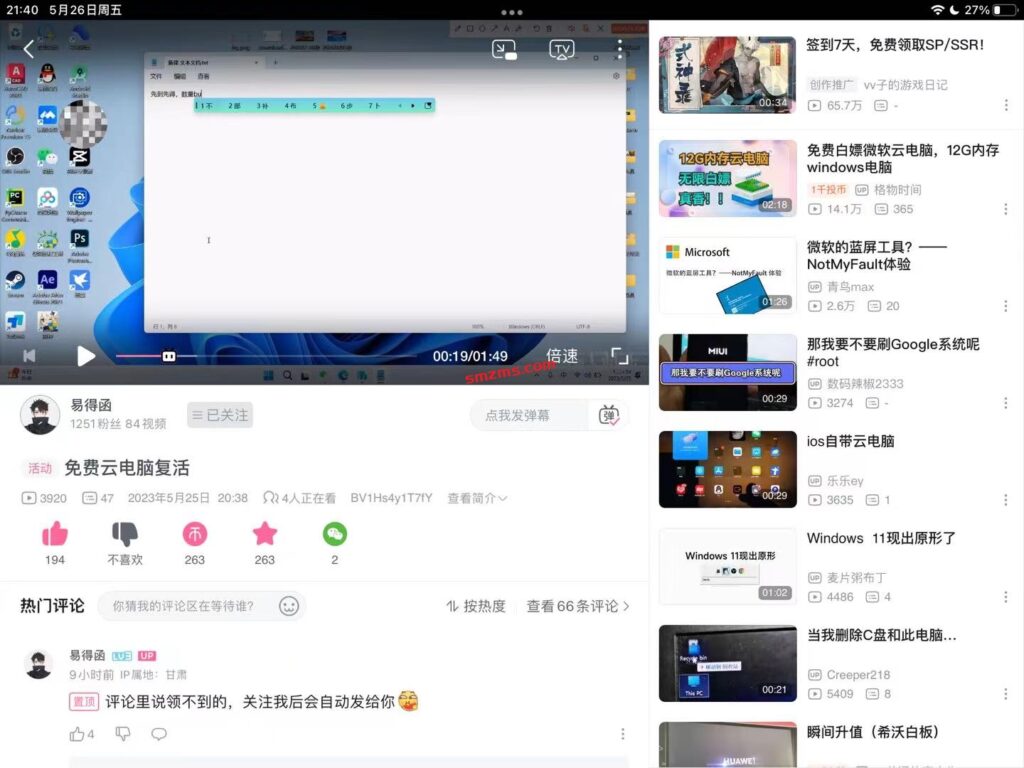Tap the battery 27% indicator
This screenshot has width=1024, height=768.
pos(990,10)
